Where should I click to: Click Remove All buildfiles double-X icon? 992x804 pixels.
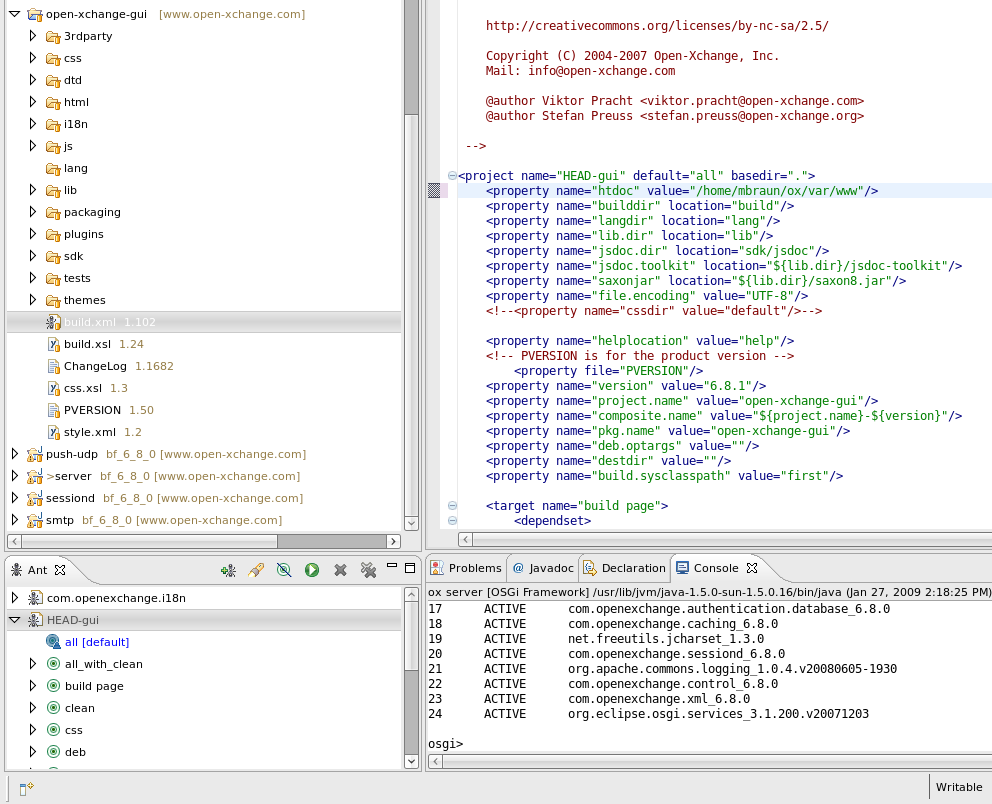(x=368, y=570)
